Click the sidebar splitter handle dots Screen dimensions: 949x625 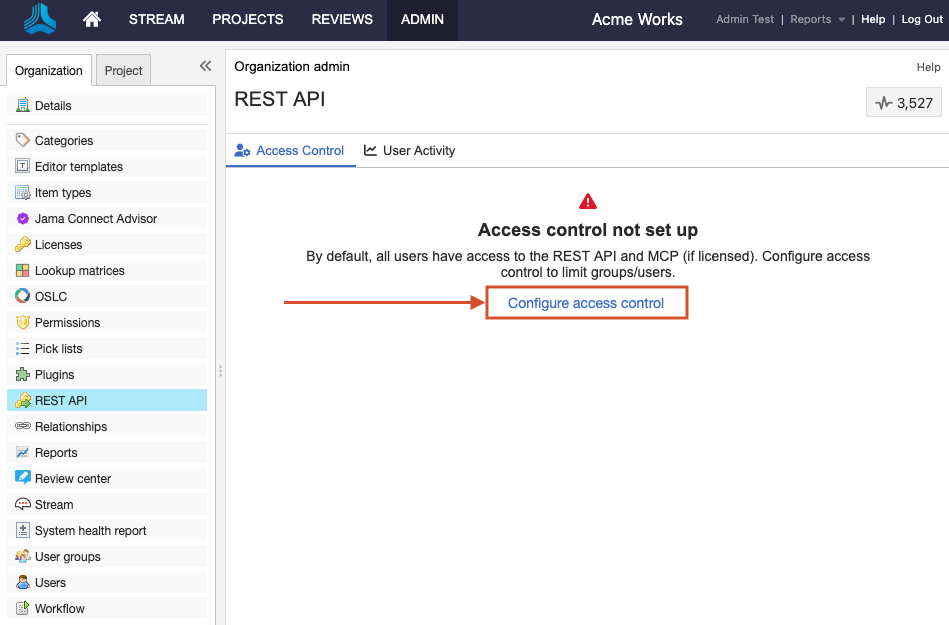click(x=220, y=371)
